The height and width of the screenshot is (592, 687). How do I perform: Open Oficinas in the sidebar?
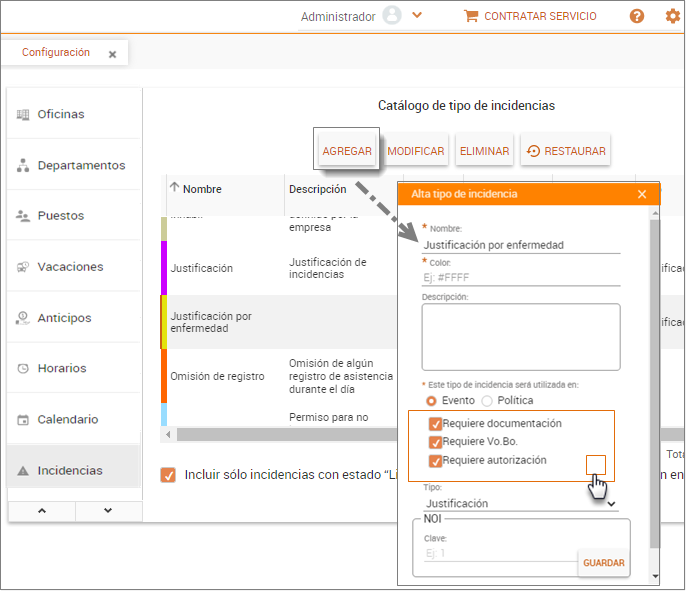point(61,114)
